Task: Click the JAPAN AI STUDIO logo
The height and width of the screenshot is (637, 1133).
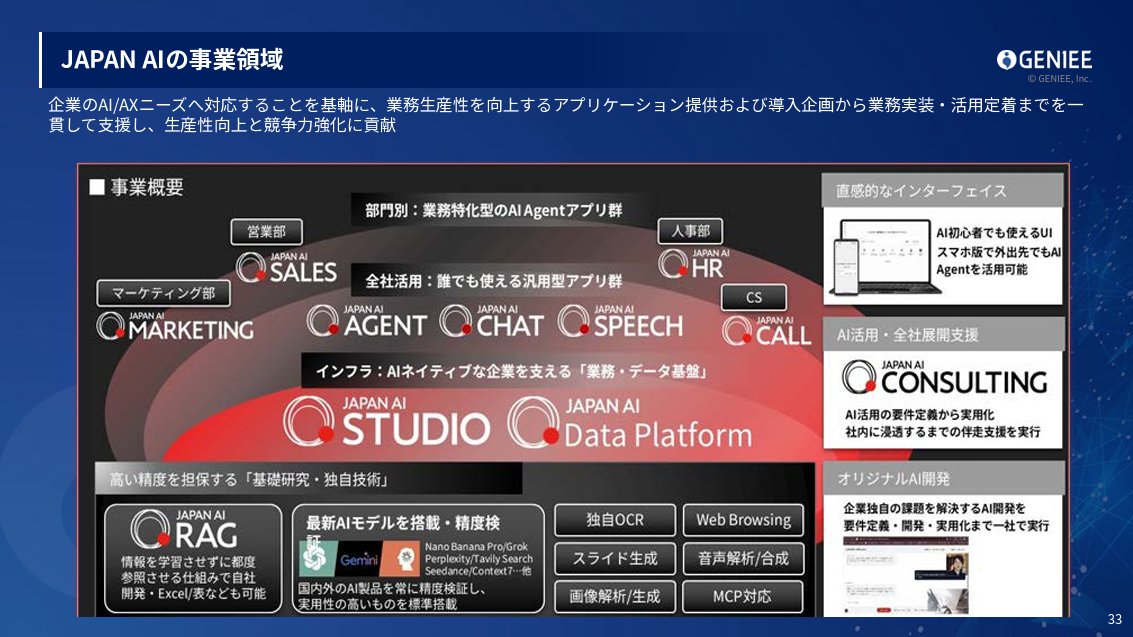Action: [387, 422]
